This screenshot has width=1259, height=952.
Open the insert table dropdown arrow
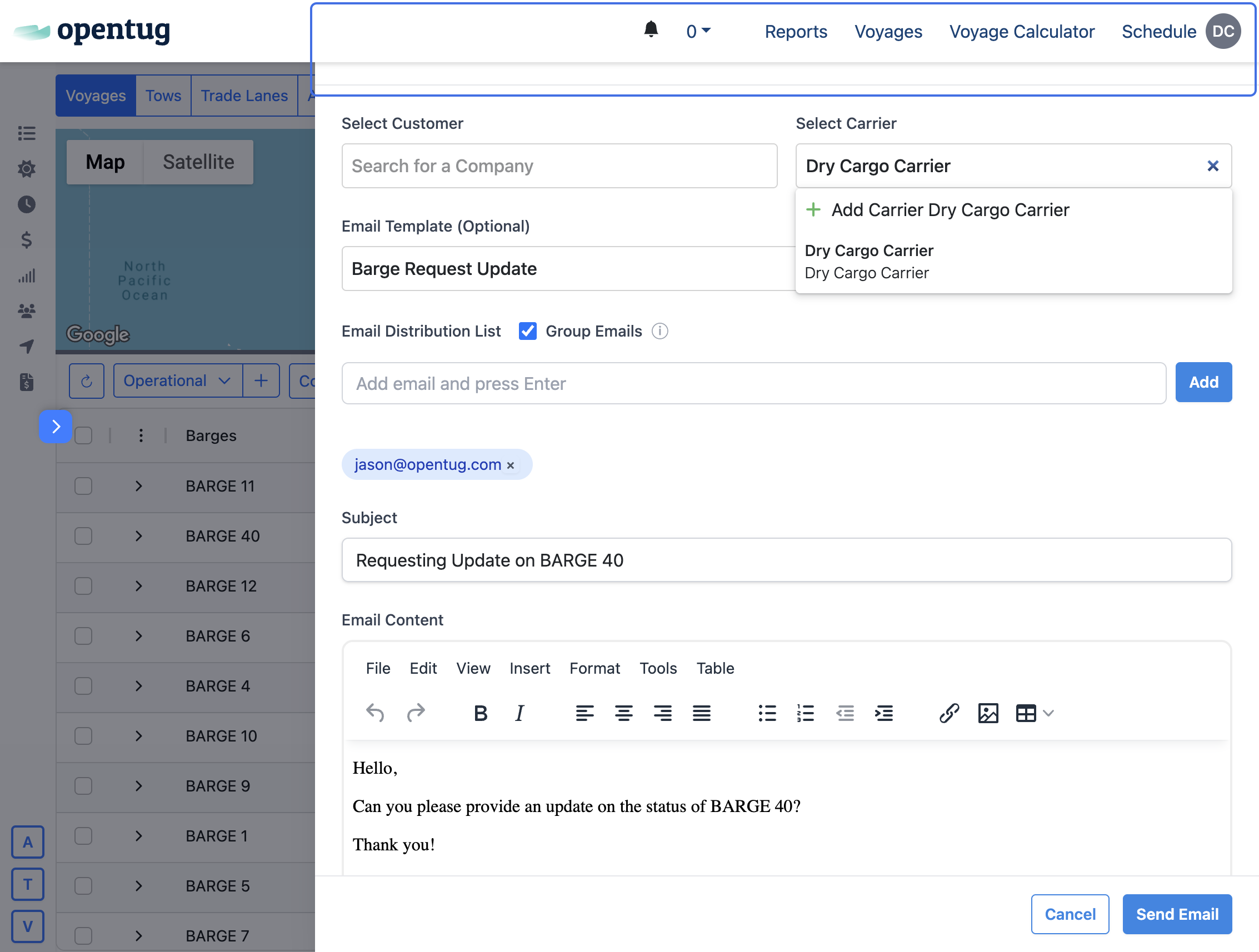click(1048, 713)
